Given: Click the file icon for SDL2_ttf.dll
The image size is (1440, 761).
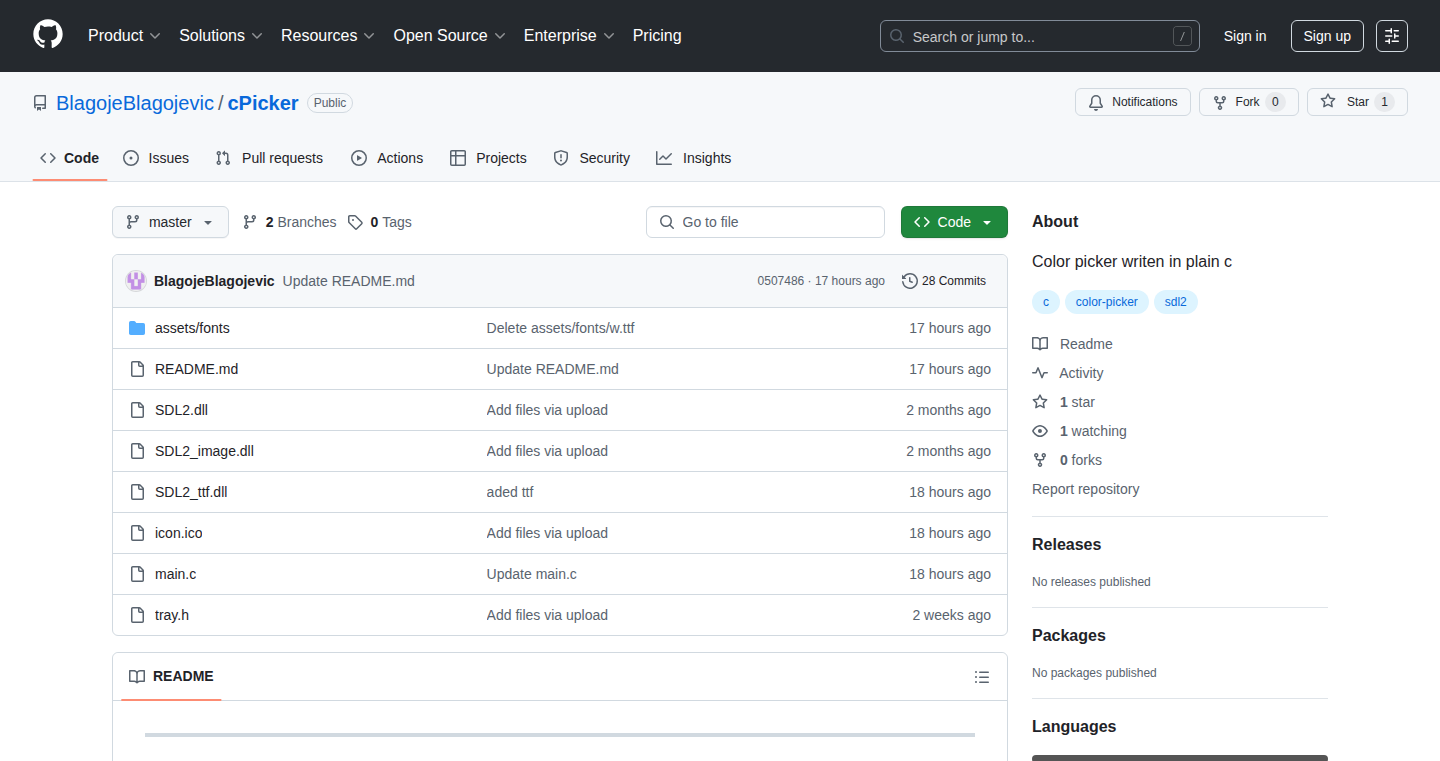Looking at the screenshot, I should click(137, 492).
